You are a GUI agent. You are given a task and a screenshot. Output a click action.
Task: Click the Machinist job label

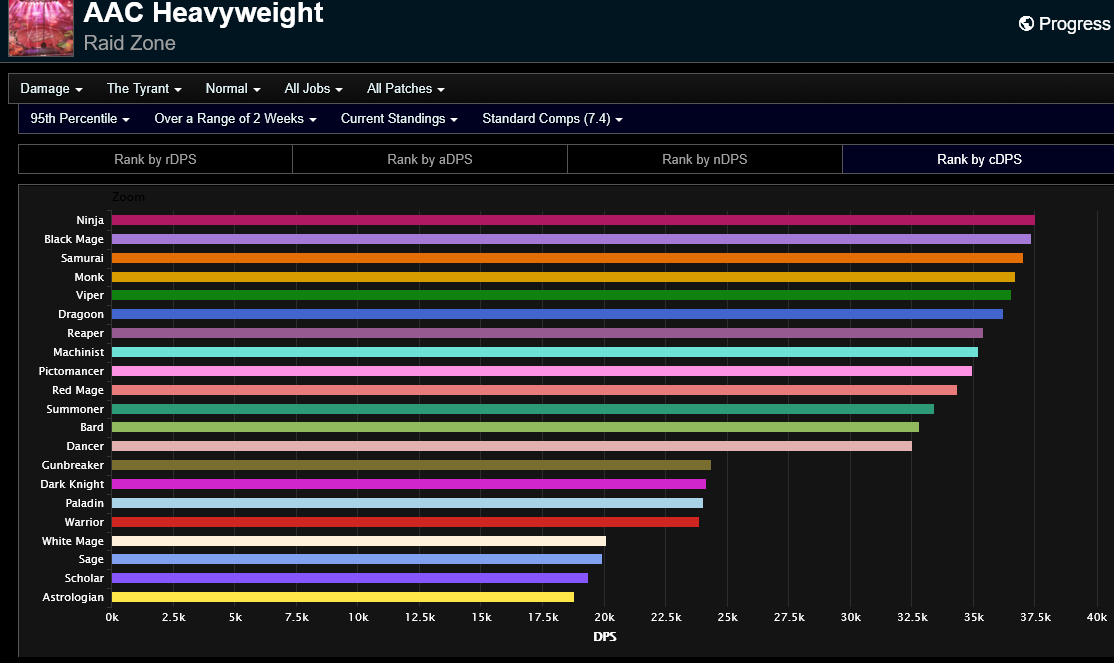pyautogui.click(x=78, y=352)
